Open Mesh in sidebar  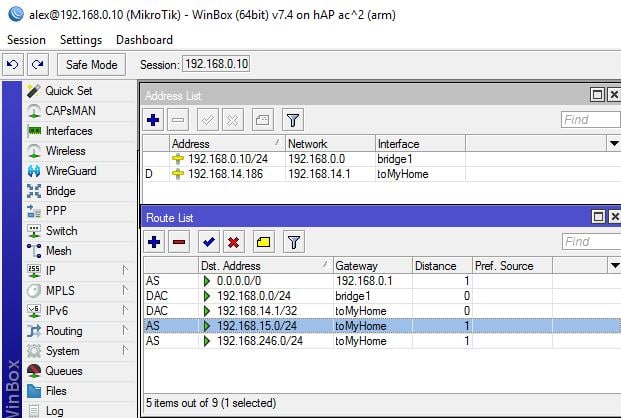pyautogui.click(x=79, y=251)
